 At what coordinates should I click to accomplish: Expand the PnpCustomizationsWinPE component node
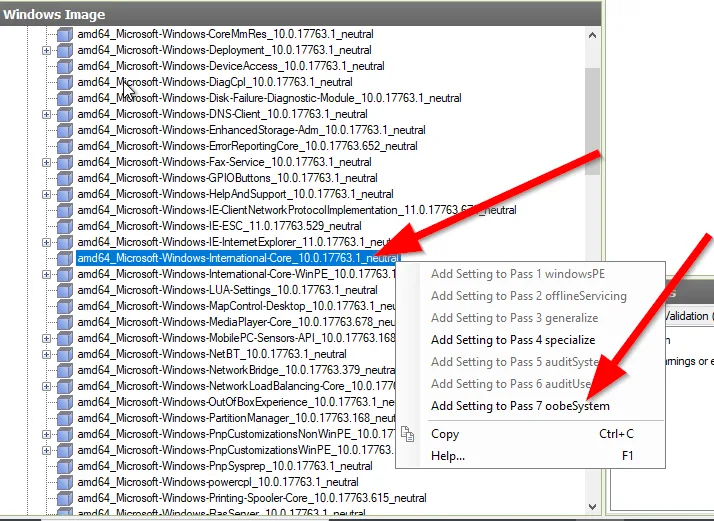(46, 450)
